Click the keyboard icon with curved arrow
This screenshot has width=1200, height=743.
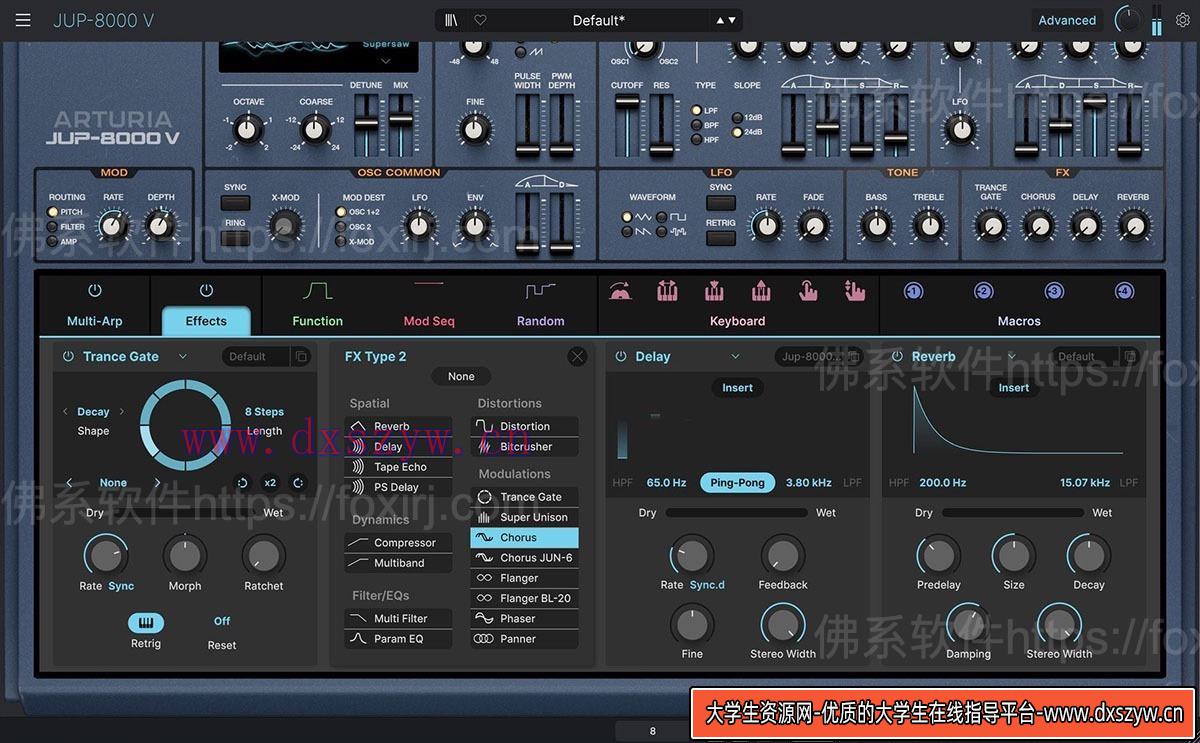click(620, 290)
